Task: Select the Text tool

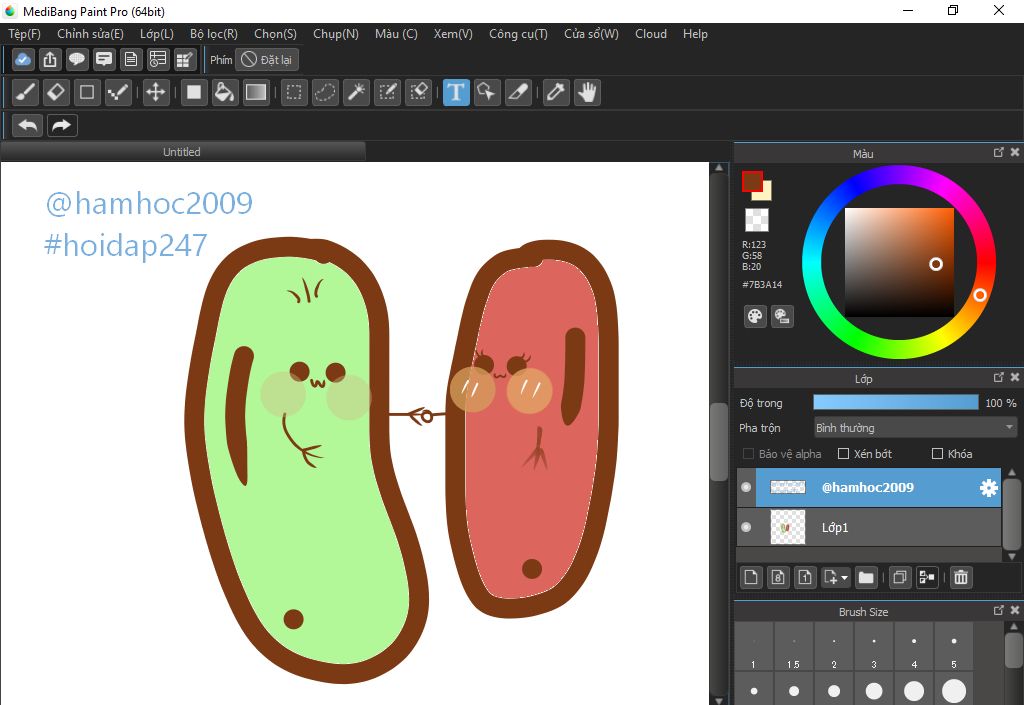Action: [456, 93]
